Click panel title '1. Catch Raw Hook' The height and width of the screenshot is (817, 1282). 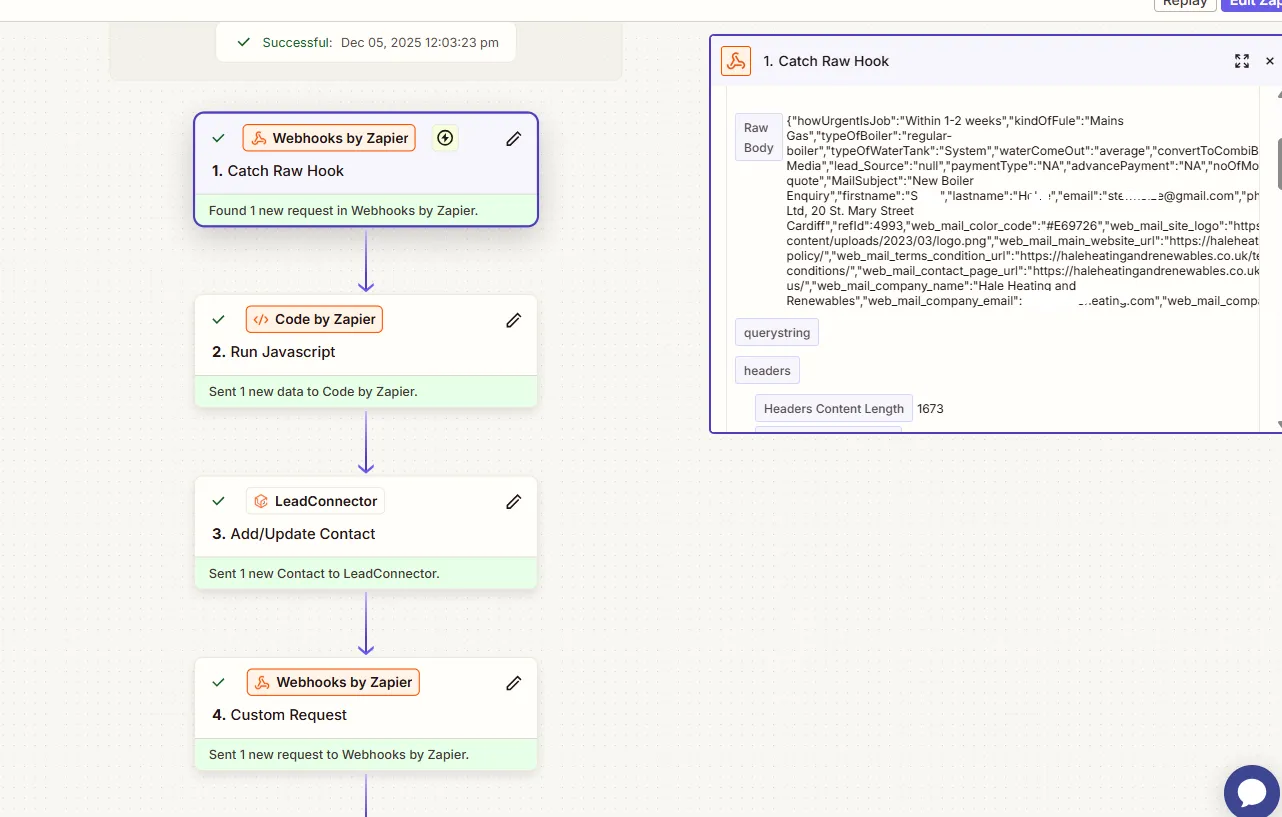pyautogui.click(x=826, y=61)
